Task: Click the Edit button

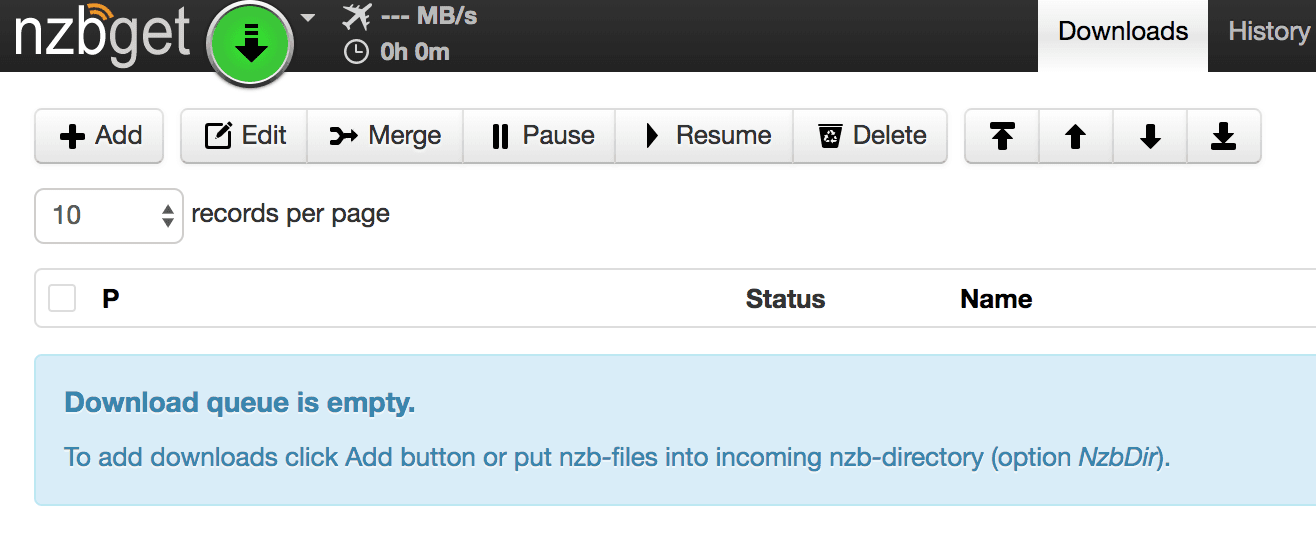Action: coord(245,136)
